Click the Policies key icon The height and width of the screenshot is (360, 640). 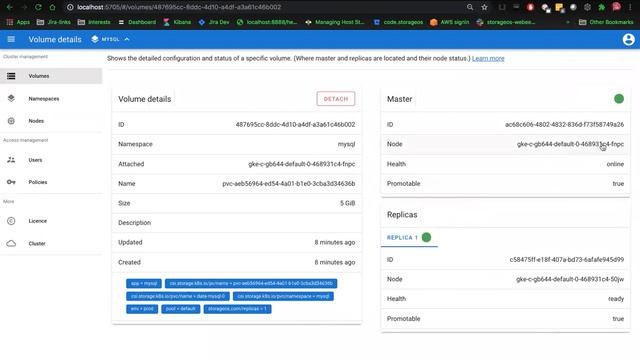[x=11, y=182]
